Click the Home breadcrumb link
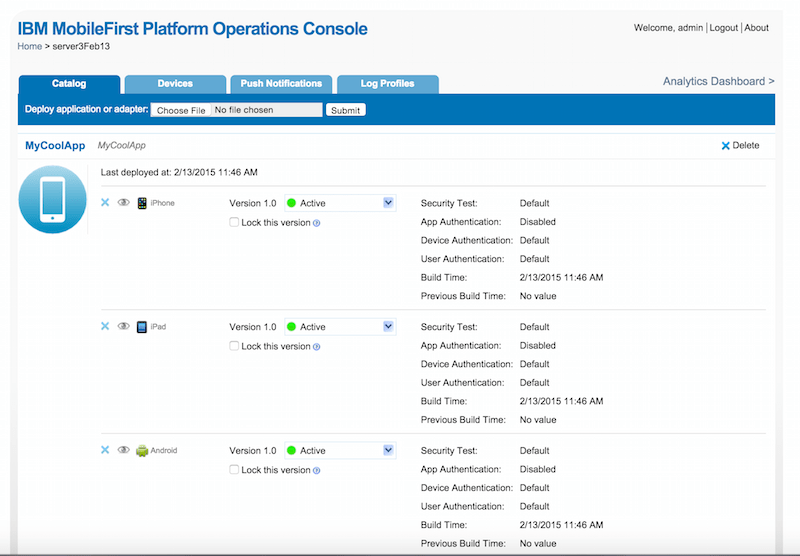The image size is (800, 556). 30,46
